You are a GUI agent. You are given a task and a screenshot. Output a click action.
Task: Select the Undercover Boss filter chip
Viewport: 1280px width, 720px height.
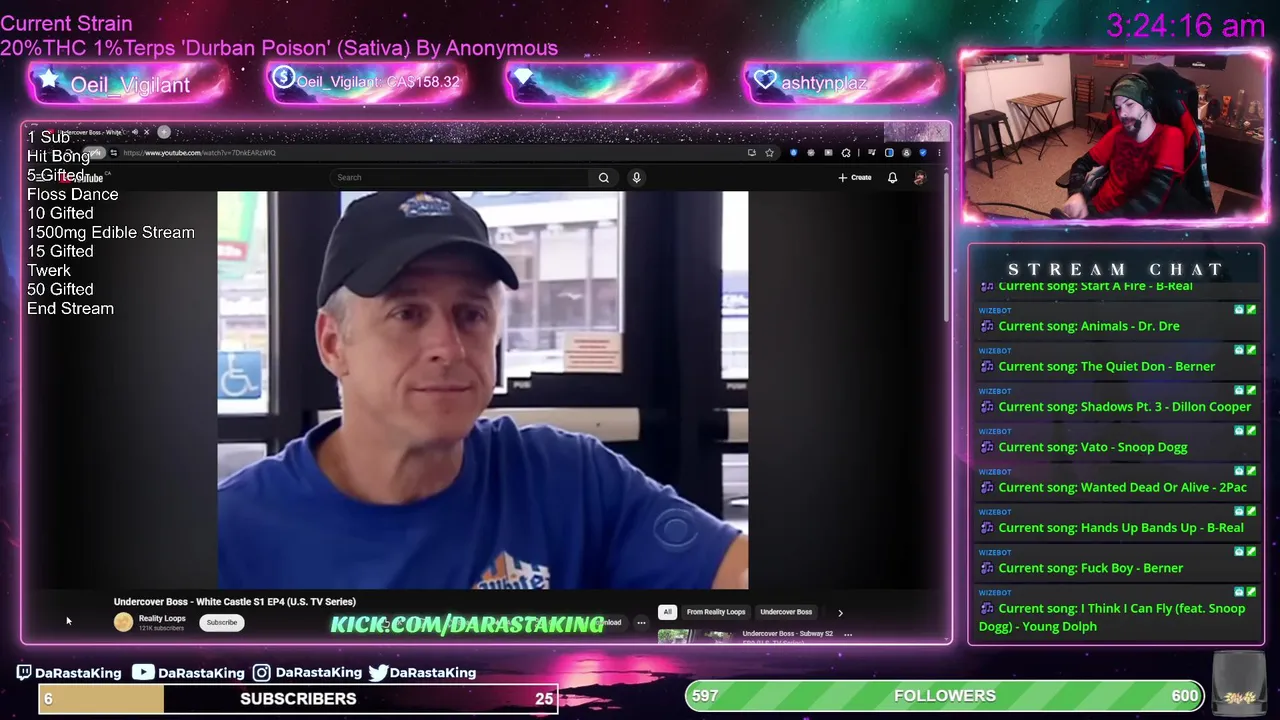click(786, 612)
